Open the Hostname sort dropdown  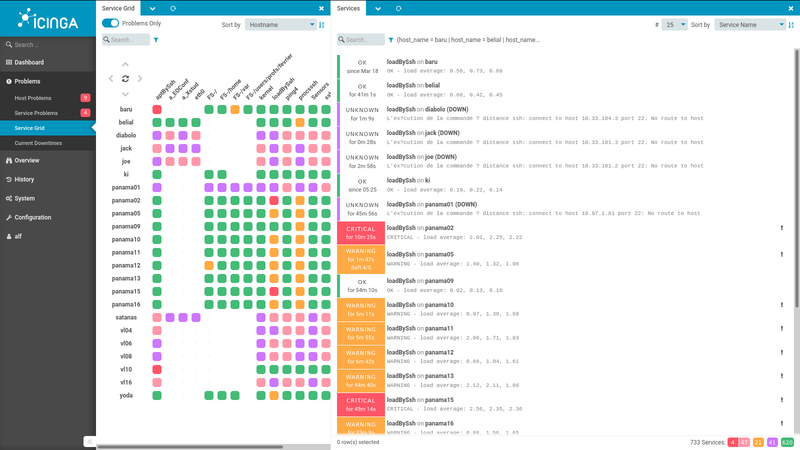(x=280, y=24)
